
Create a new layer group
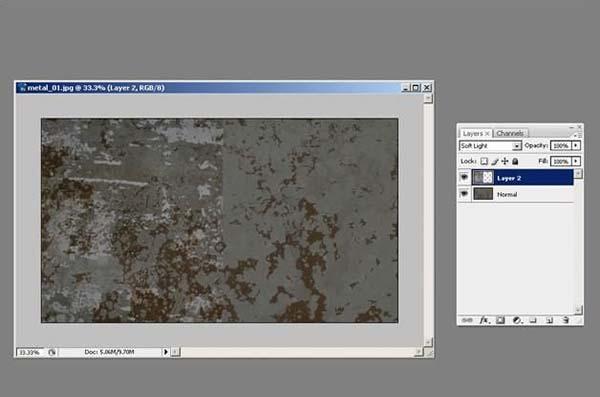(533, 320)
